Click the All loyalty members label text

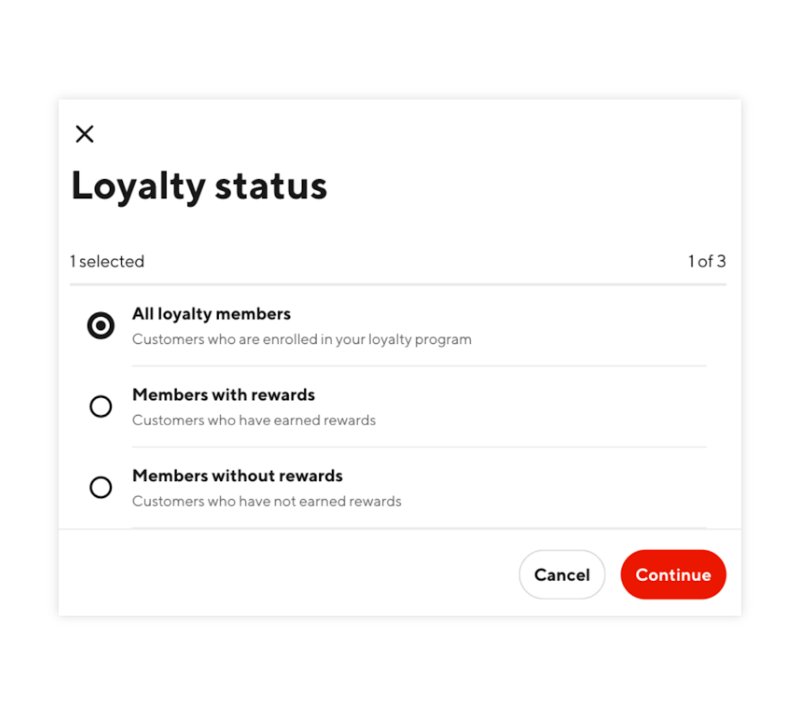(x=211, y=313)
